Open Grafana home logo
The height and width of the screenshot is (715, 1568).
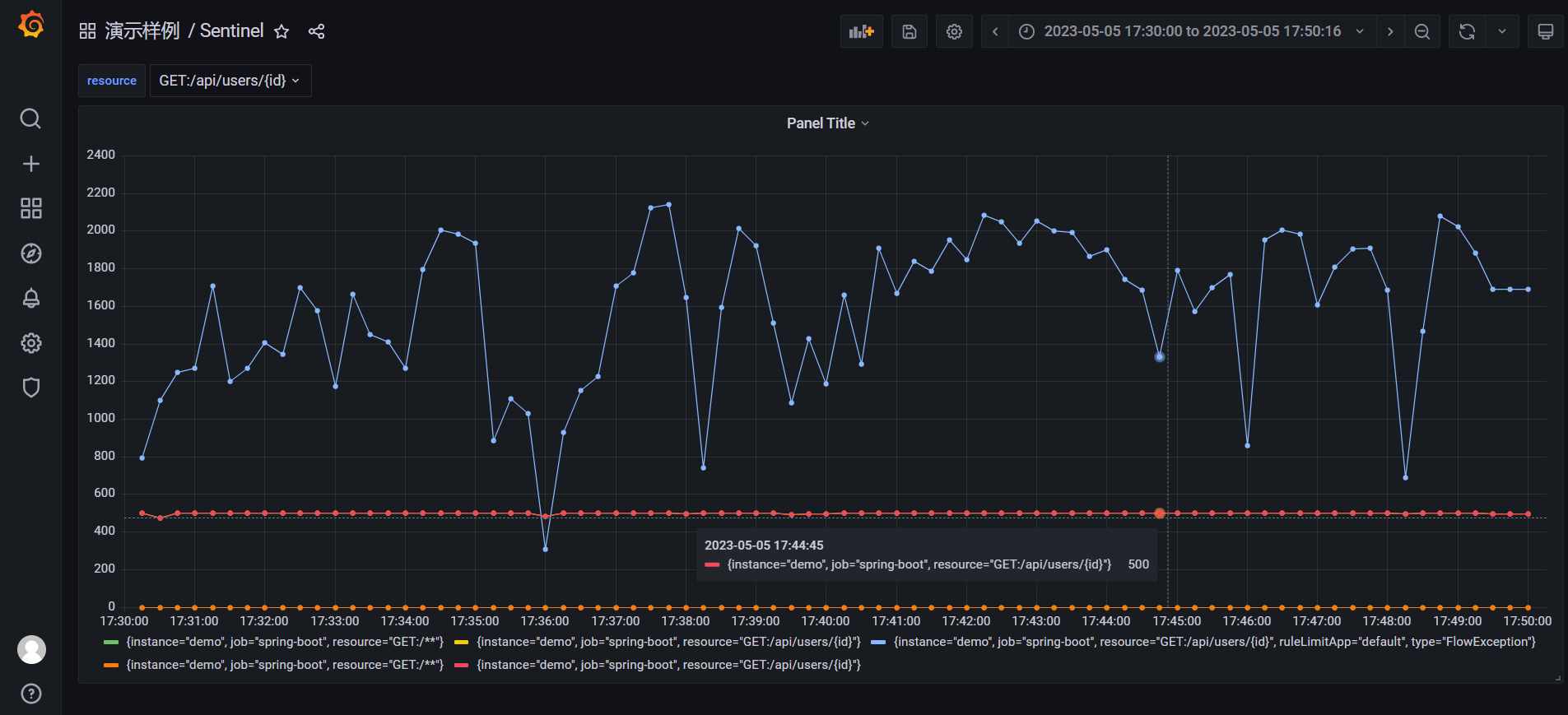coord(31,25)
